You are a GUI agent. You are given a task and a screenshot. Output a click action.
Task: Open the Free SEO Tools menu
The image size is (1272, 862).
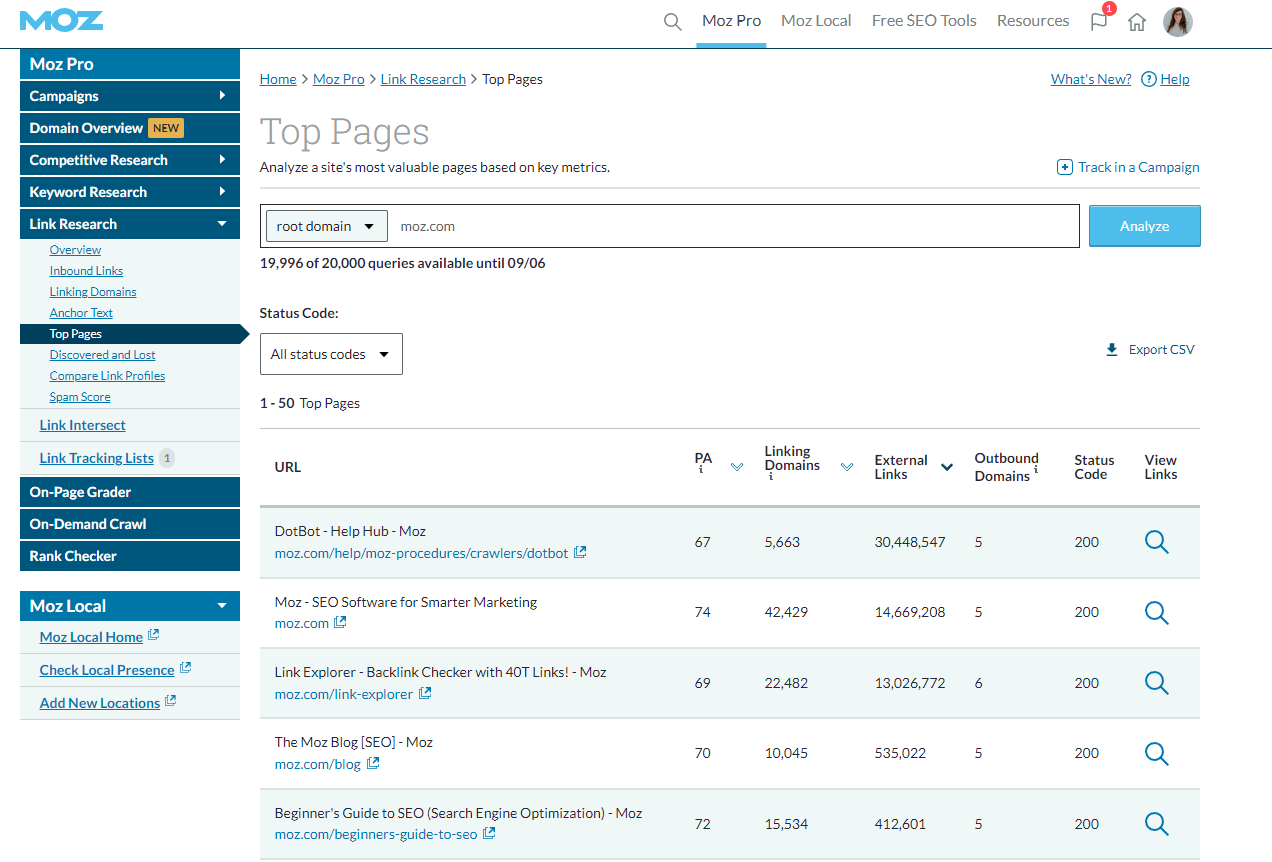[x=923, y=20]
